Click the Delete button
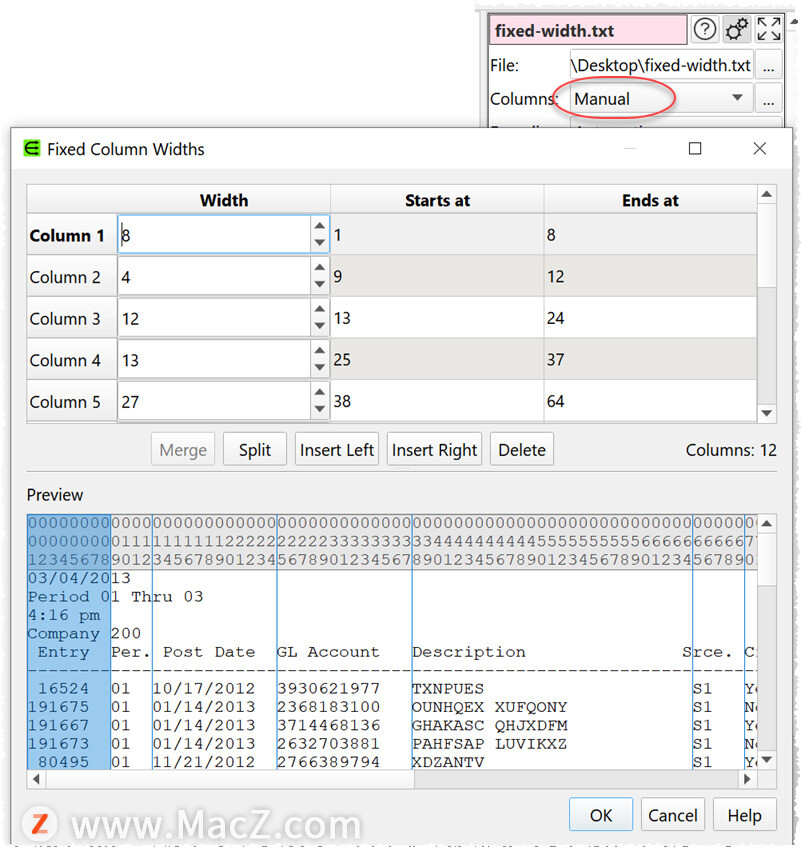 [522, 449]
